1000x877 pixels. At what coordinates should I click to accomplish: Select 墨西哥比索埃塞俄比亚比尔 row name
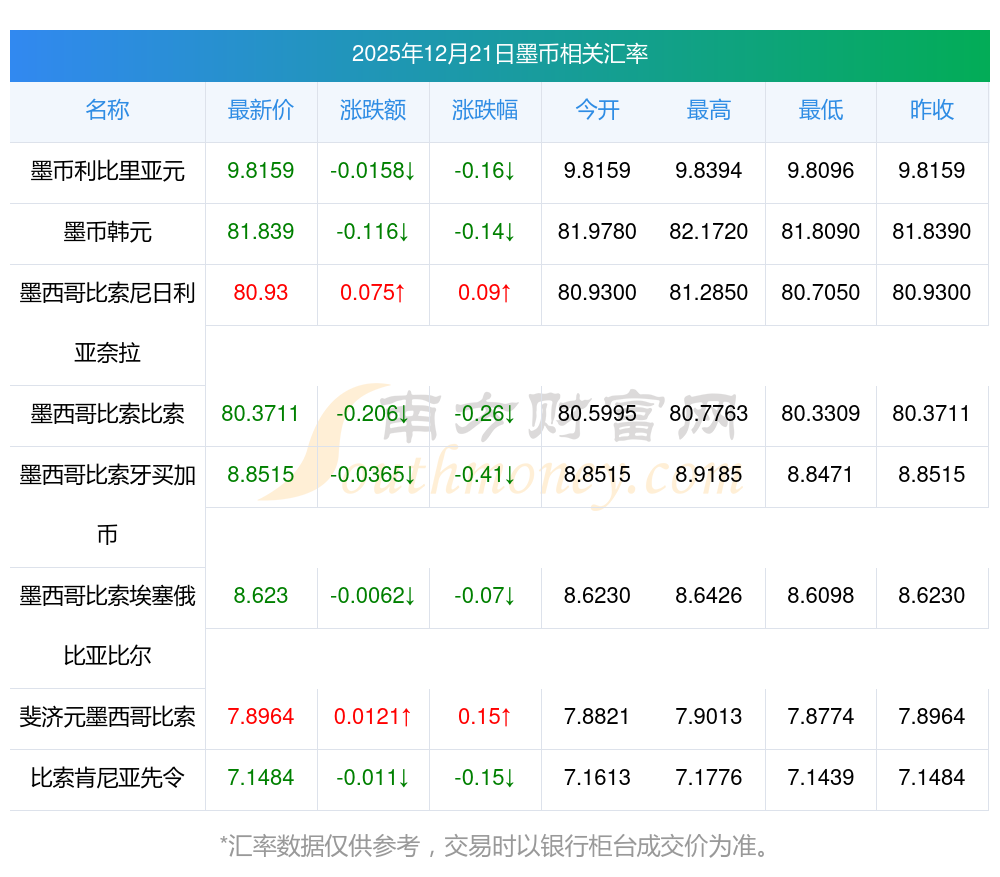(107, 625)
